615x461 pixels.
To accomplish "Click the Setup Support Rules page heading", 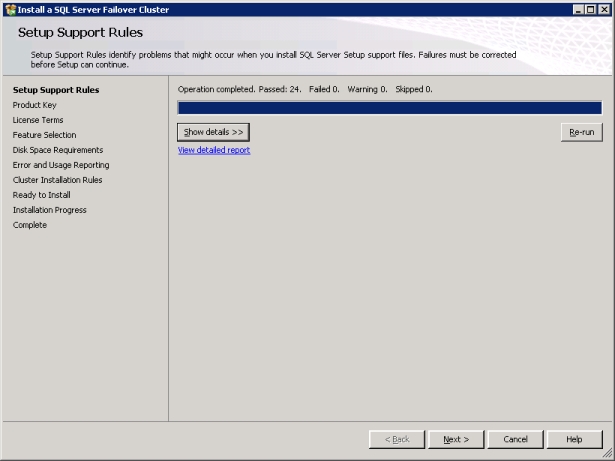I will (80, 32).
